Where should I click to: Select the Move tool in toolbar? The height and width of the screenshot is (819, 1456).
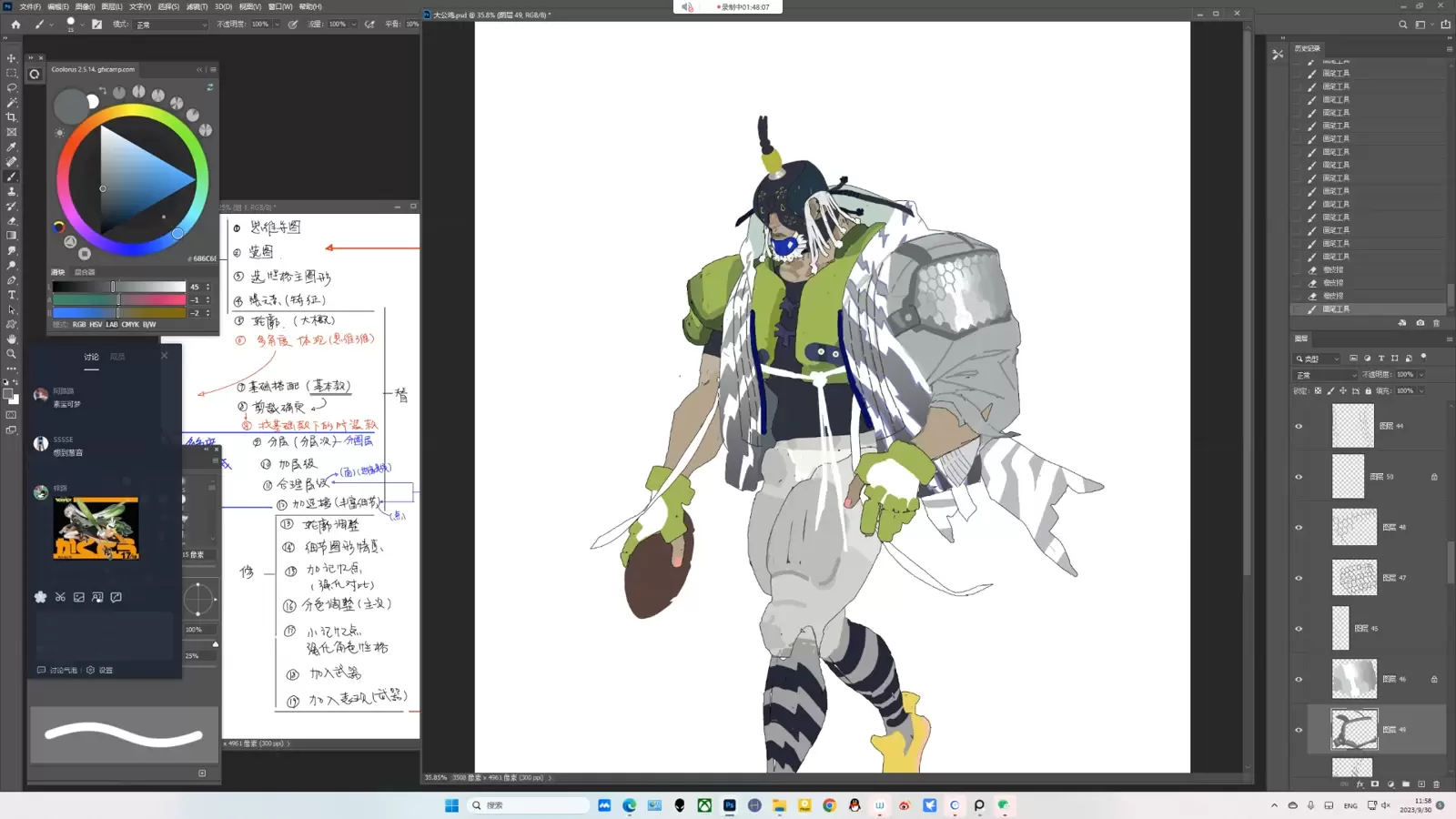coord(12,58)
